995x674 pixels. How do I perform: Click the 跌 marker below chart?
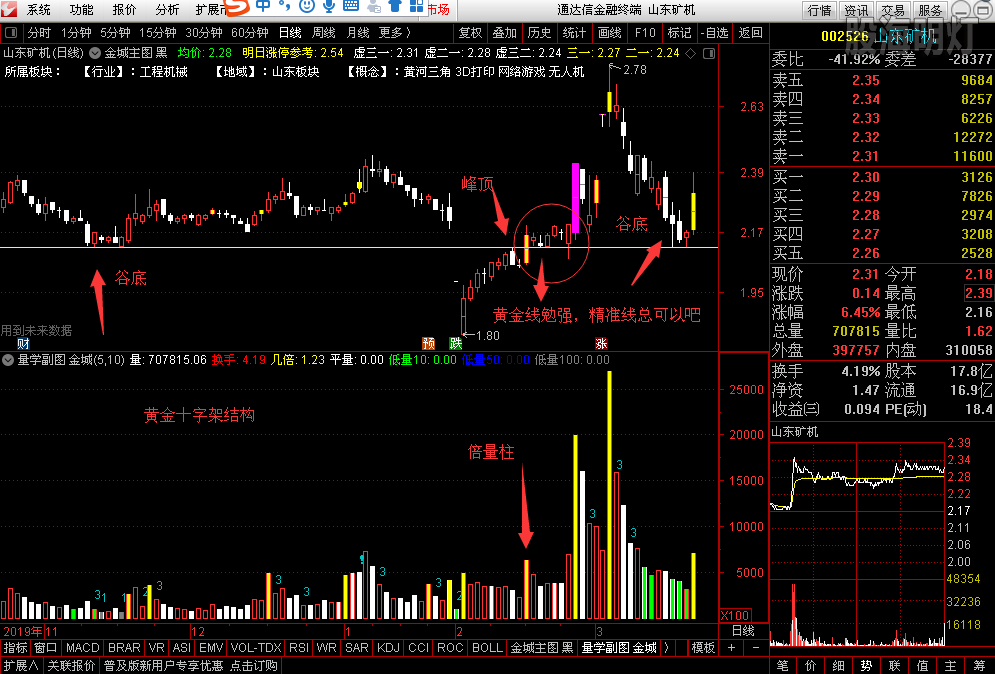tap(456, 343)
